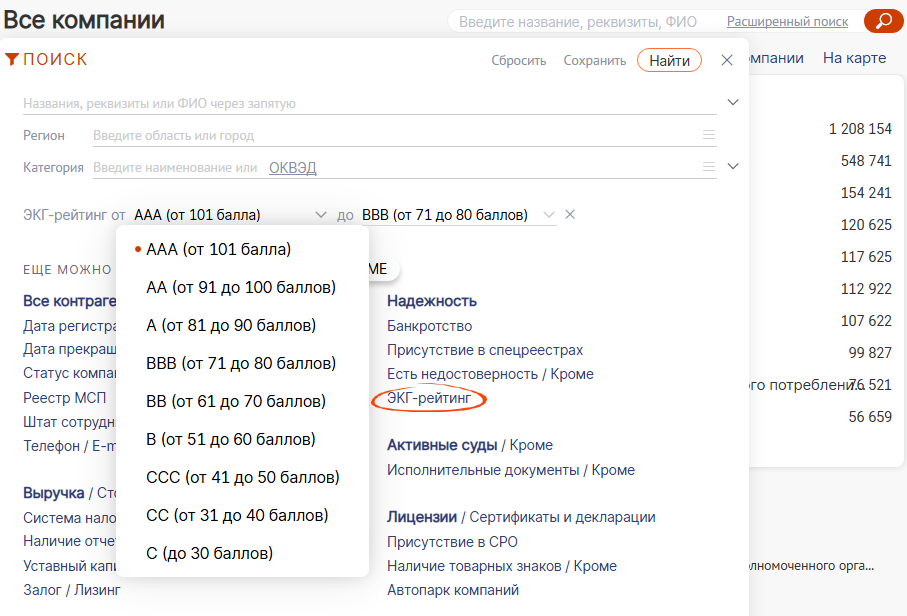Click Кроме next to Исполнительные документы

pos(613,470)
